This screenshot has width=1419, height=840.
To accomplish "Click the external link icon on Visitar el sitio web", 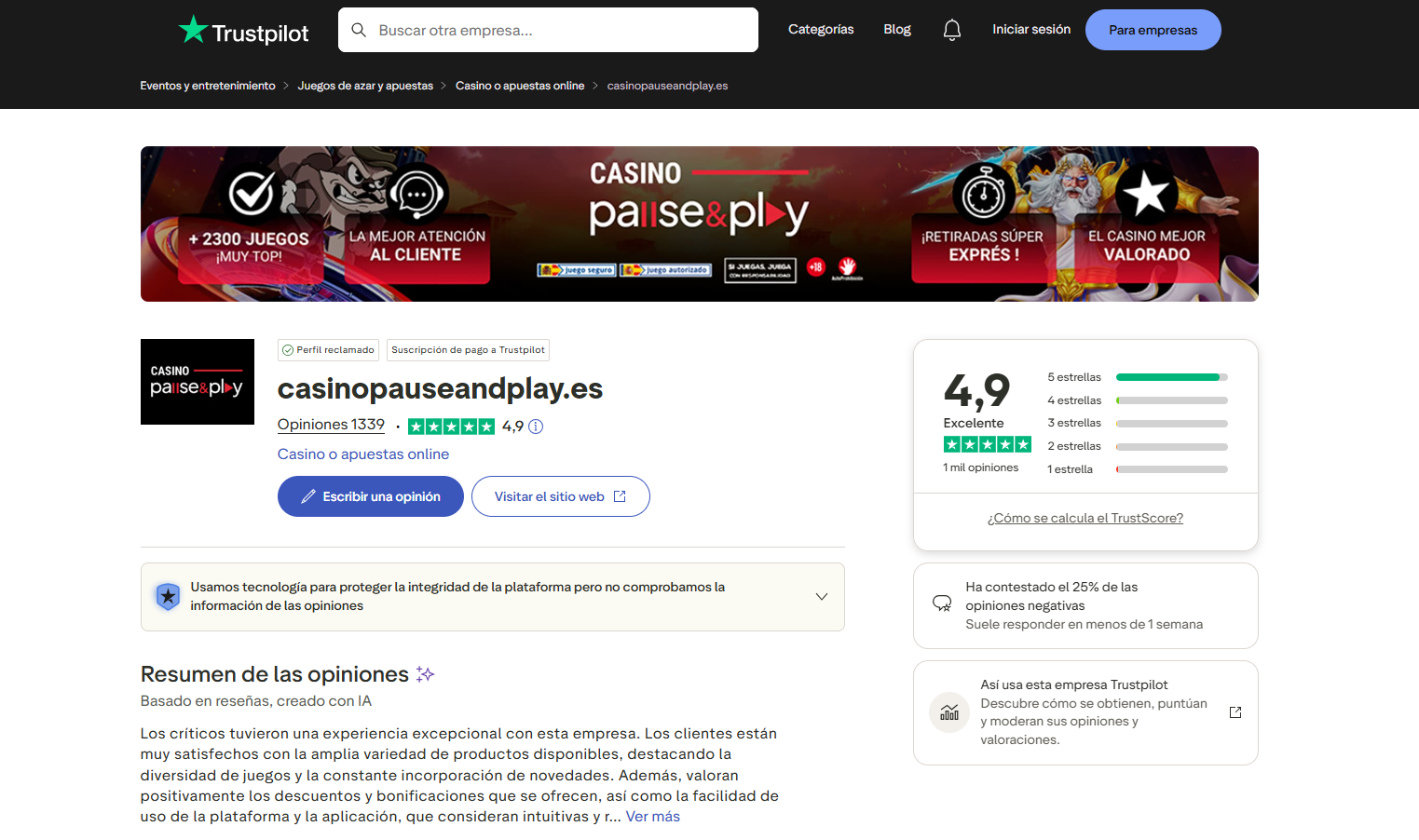I will click(620, 495).
